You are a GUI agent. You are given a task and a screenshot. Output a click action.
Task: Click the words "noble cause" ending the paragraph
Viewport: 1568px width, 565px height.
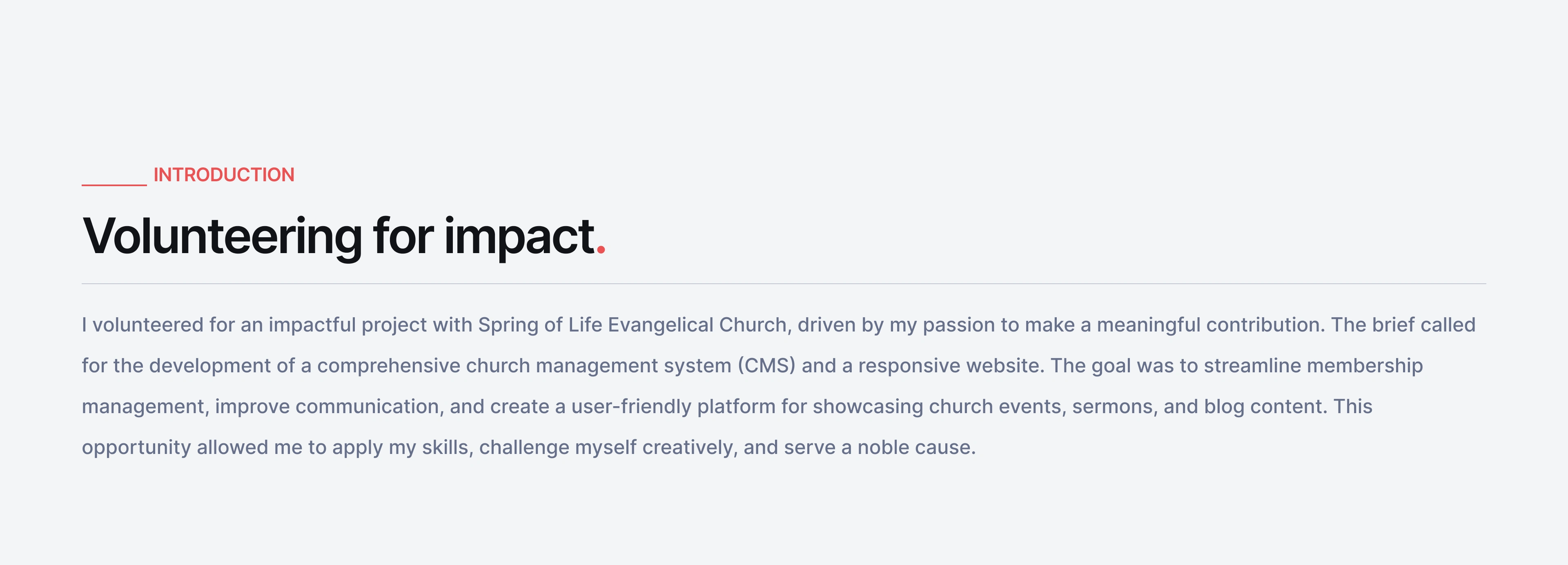tap(915, 447)
